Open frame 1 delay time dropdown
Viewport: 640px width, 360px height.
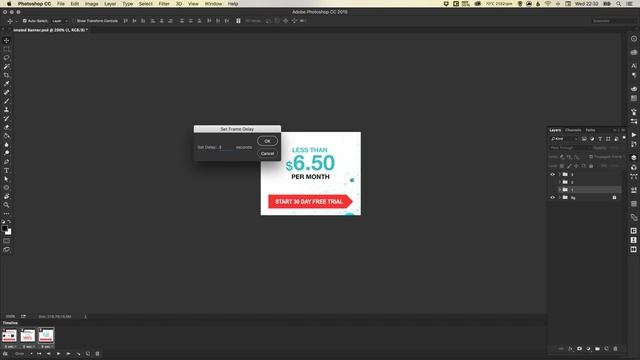(x=10, y=347)
